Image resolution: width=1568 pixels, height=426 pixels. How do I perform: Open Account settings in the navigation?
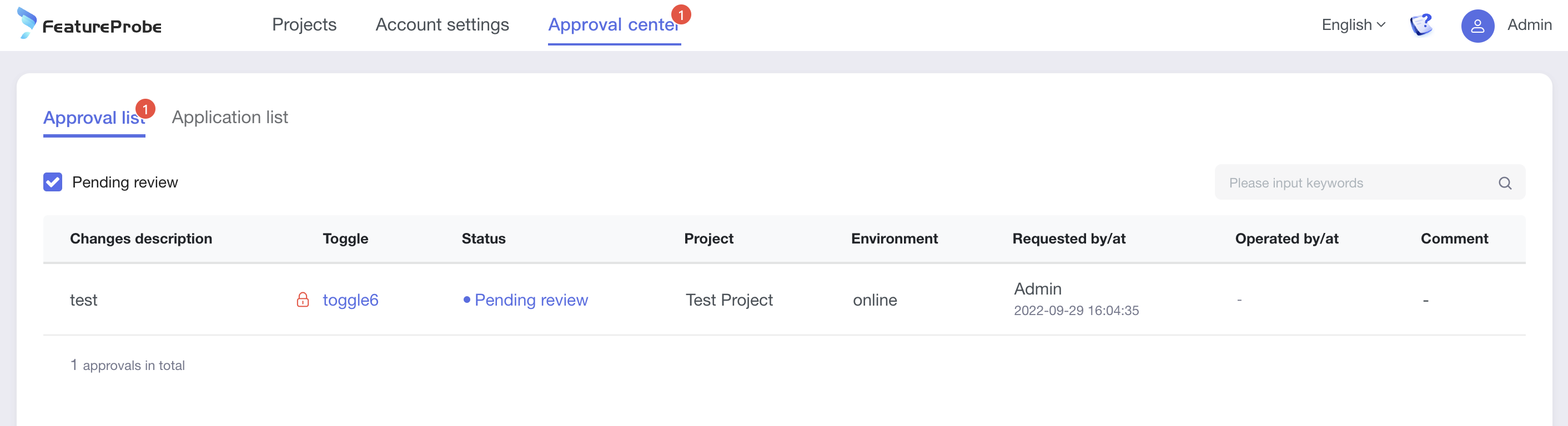(x=442, y=25)
